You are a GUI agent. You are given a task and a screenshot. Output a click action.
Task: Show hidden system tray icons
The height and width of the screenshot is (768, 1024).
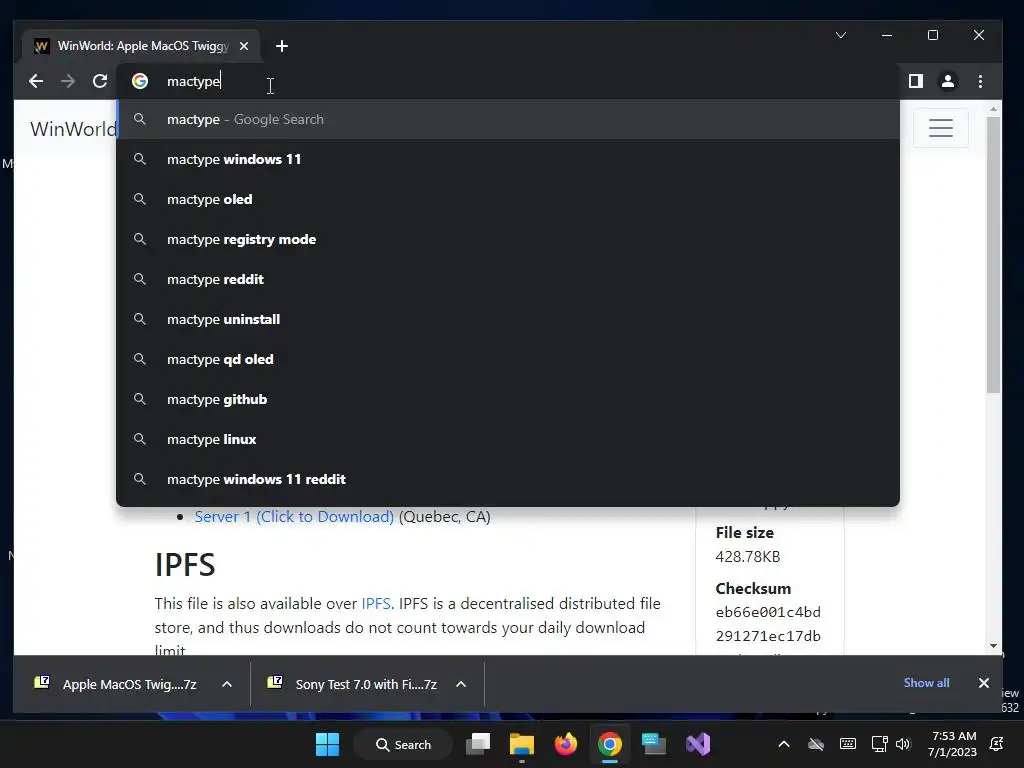(x=784, y=744)
